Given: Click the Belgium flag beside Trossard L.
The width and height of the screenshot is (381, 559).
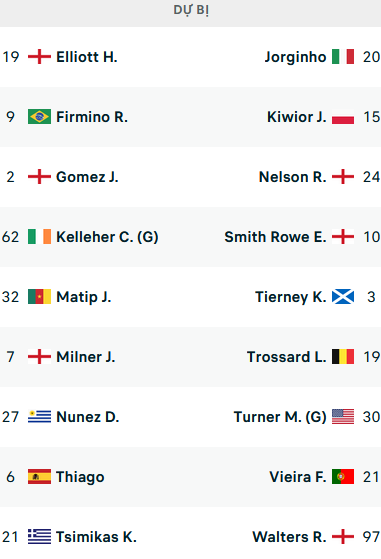Looking at the screenshot, I should point(343,357).
